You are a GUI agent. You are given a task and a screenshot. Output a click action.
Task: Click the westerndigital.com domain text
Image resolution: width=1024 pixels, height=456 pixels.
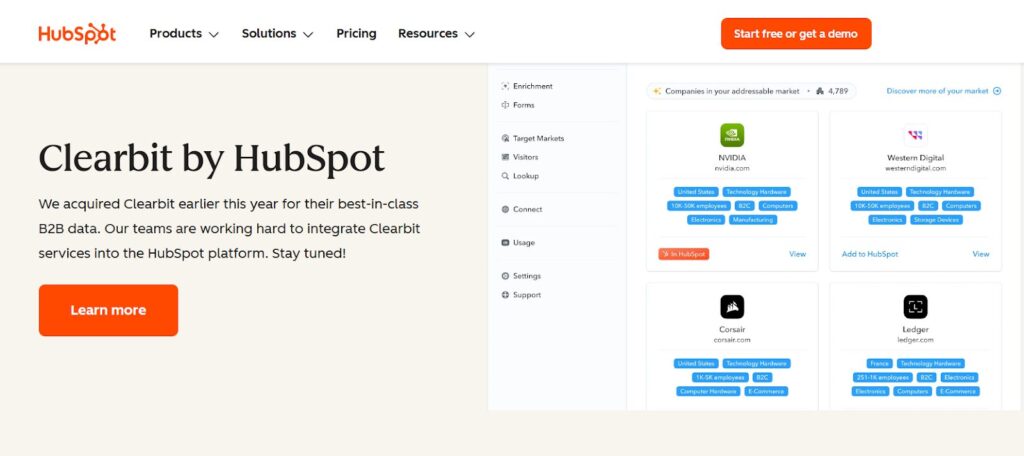(915, 169)
